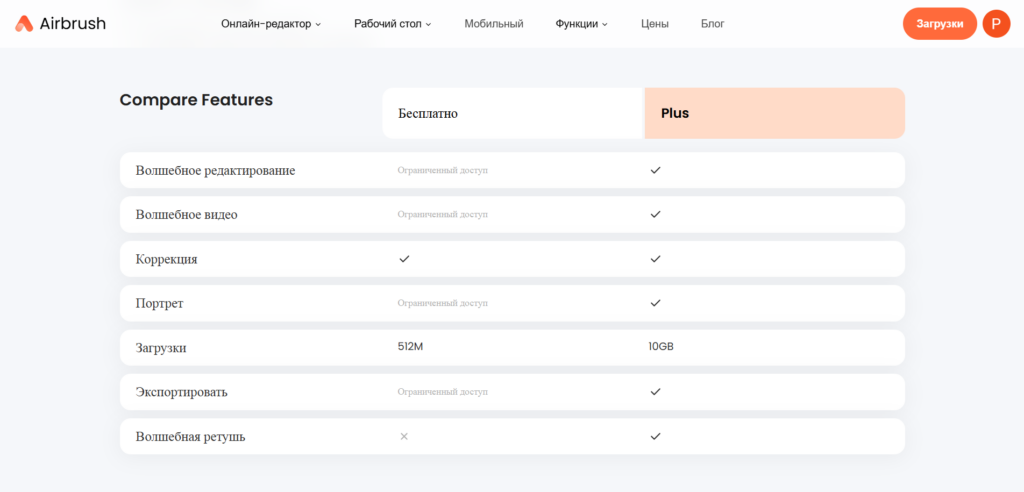
Task: Click the Compare Features heading
Action: [x=196, y=100]
